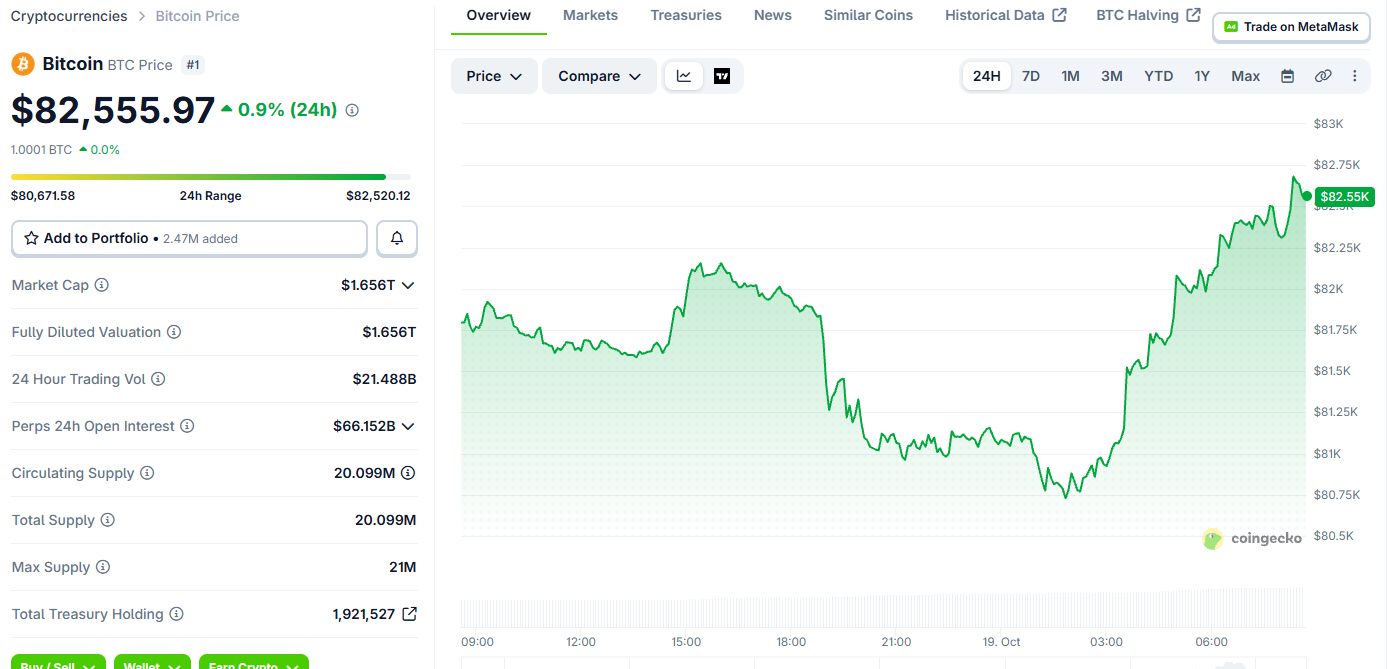Open the Buy / Sell dropdown

58,662
